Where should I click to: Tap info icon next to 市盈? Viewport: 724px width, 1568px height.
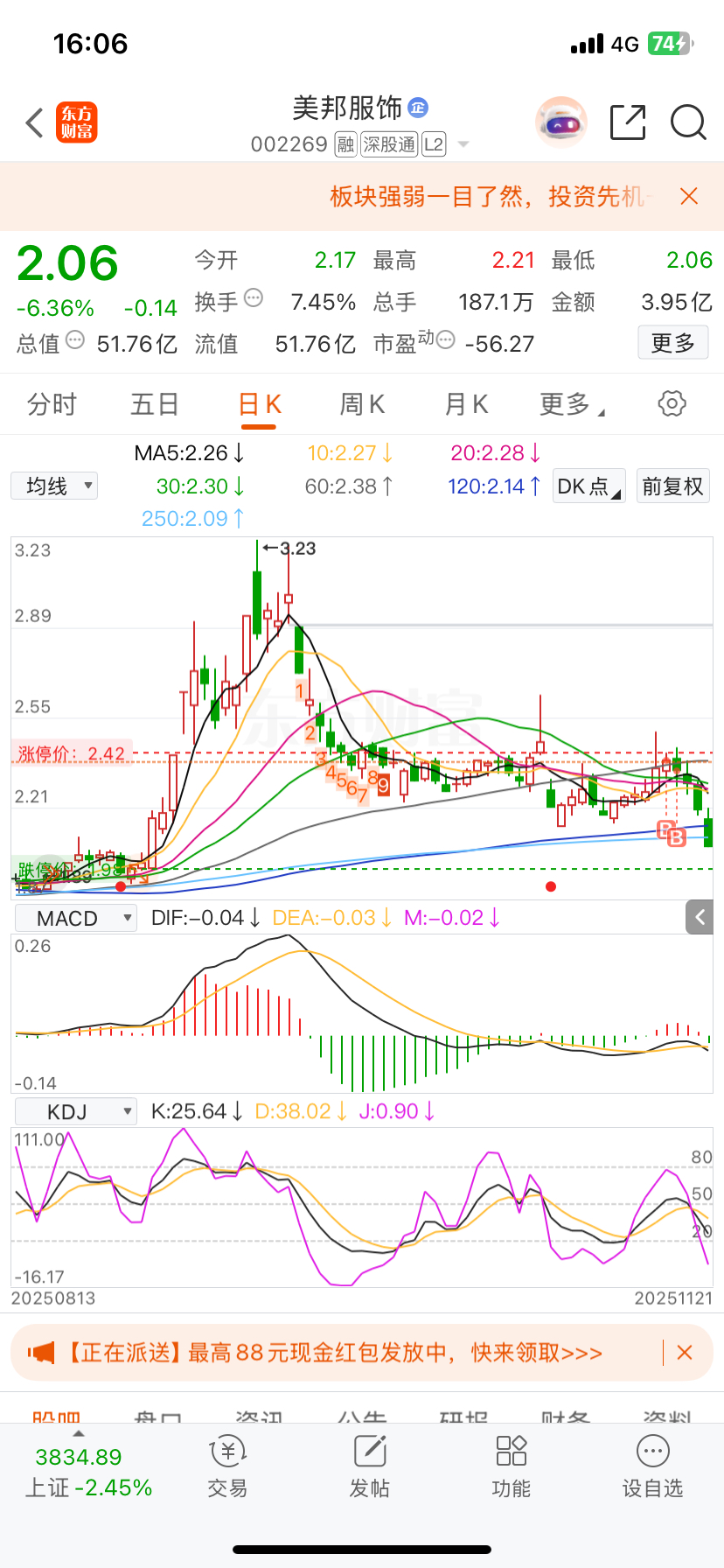pos(446,340)
